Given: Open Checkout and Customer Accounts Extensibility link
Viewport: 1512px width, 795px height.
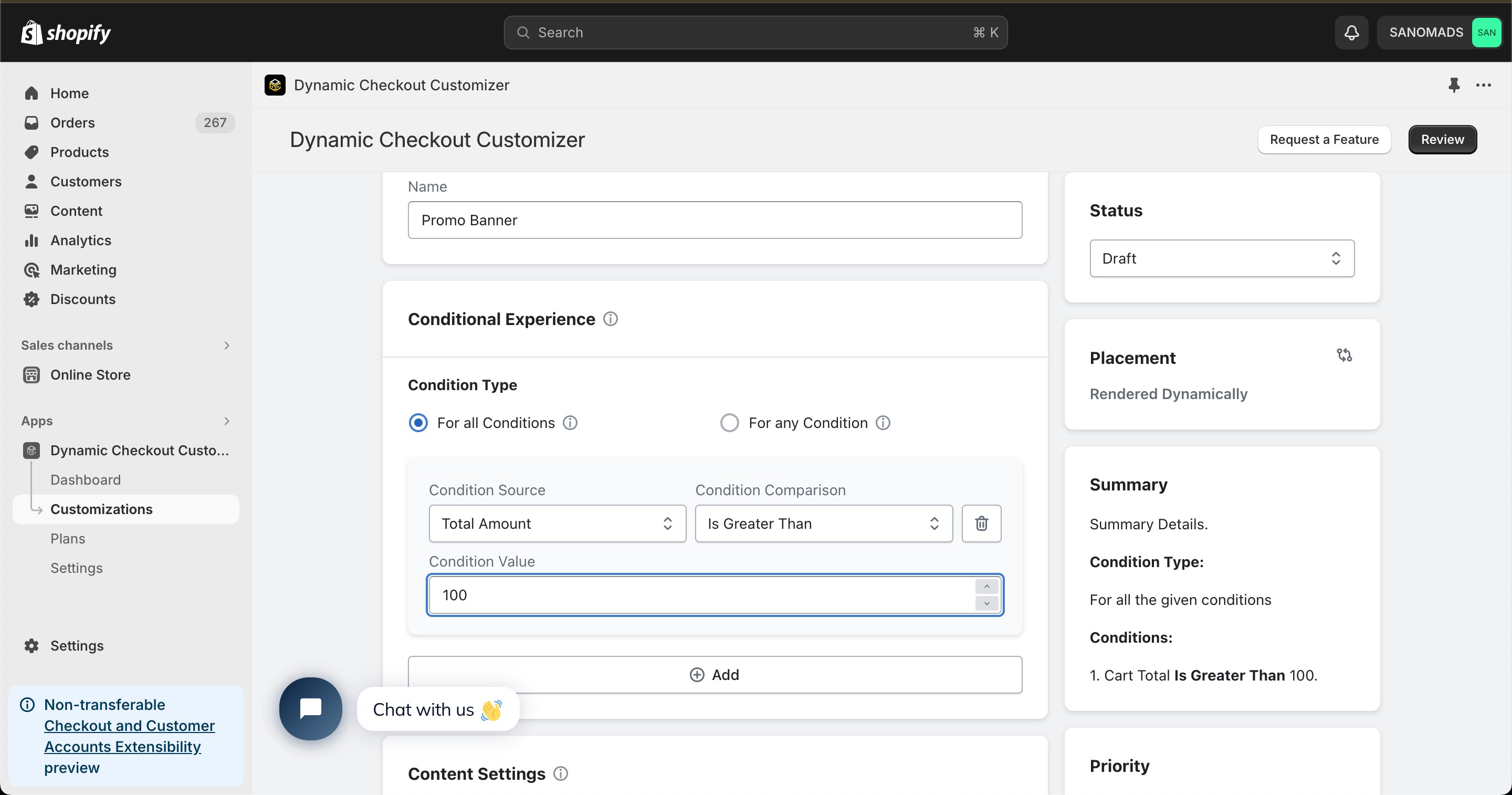Looking at the screenshot, I should [129, 736].
